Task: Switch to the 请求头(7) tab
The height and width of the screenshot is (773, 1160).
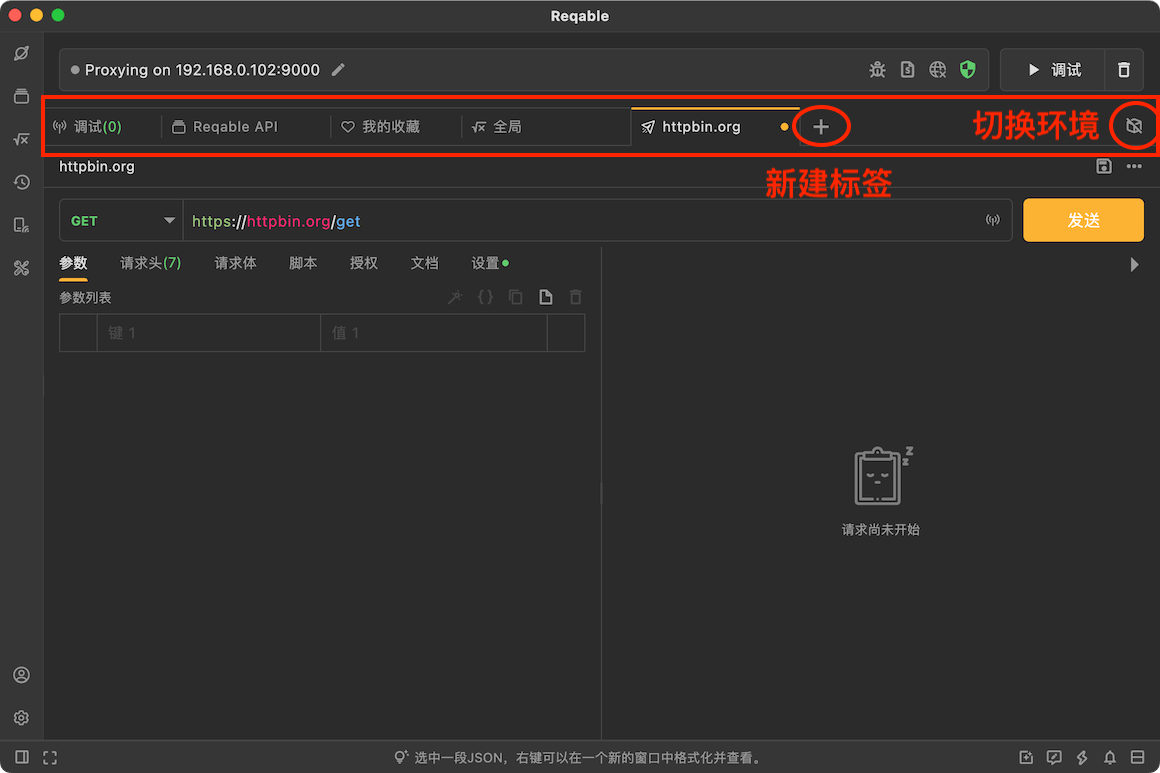Action: pyautogui.click(x=150, y=263)
